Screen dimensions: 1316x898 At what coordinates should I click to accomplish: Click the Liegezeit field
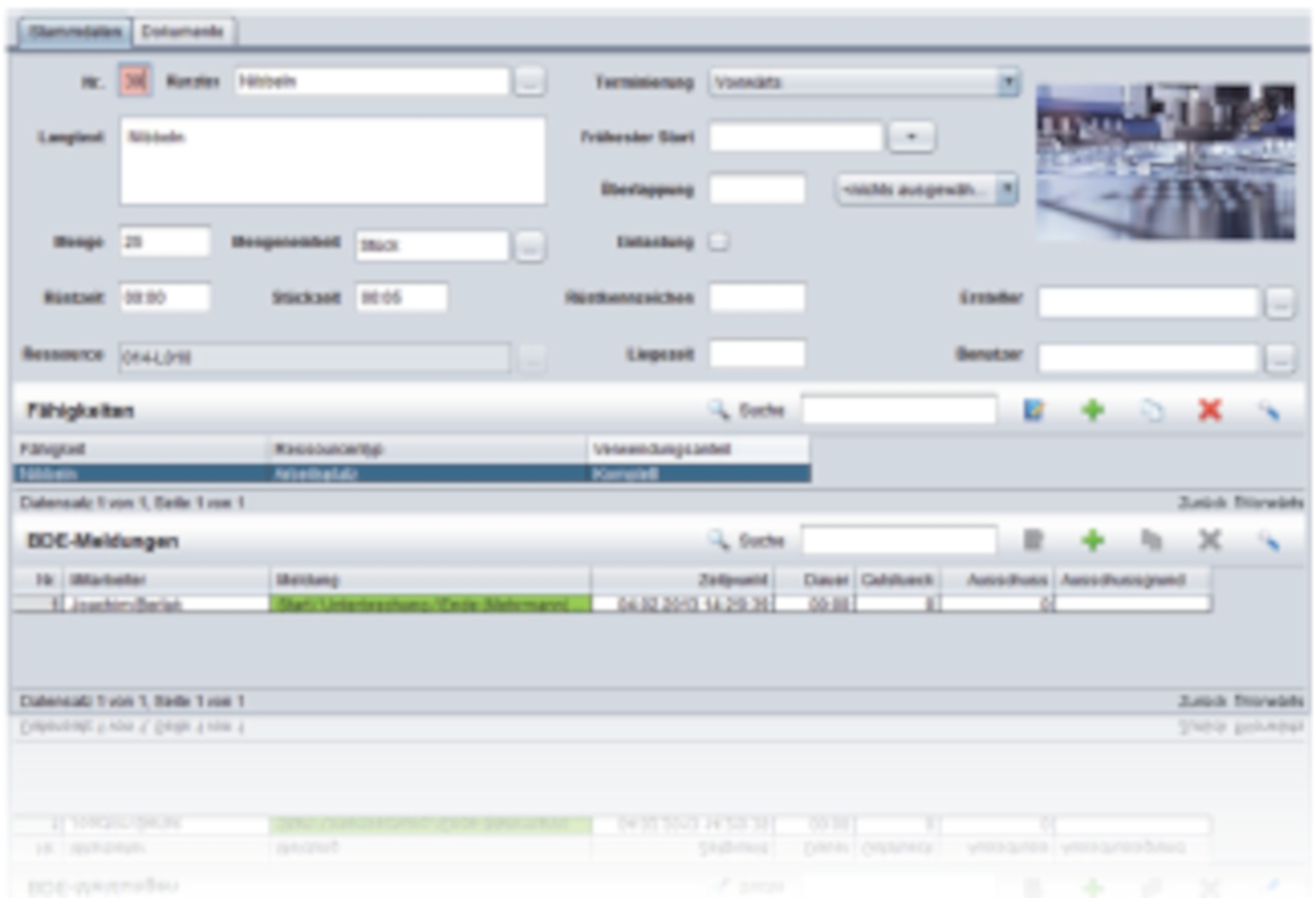tap(758, 354)
